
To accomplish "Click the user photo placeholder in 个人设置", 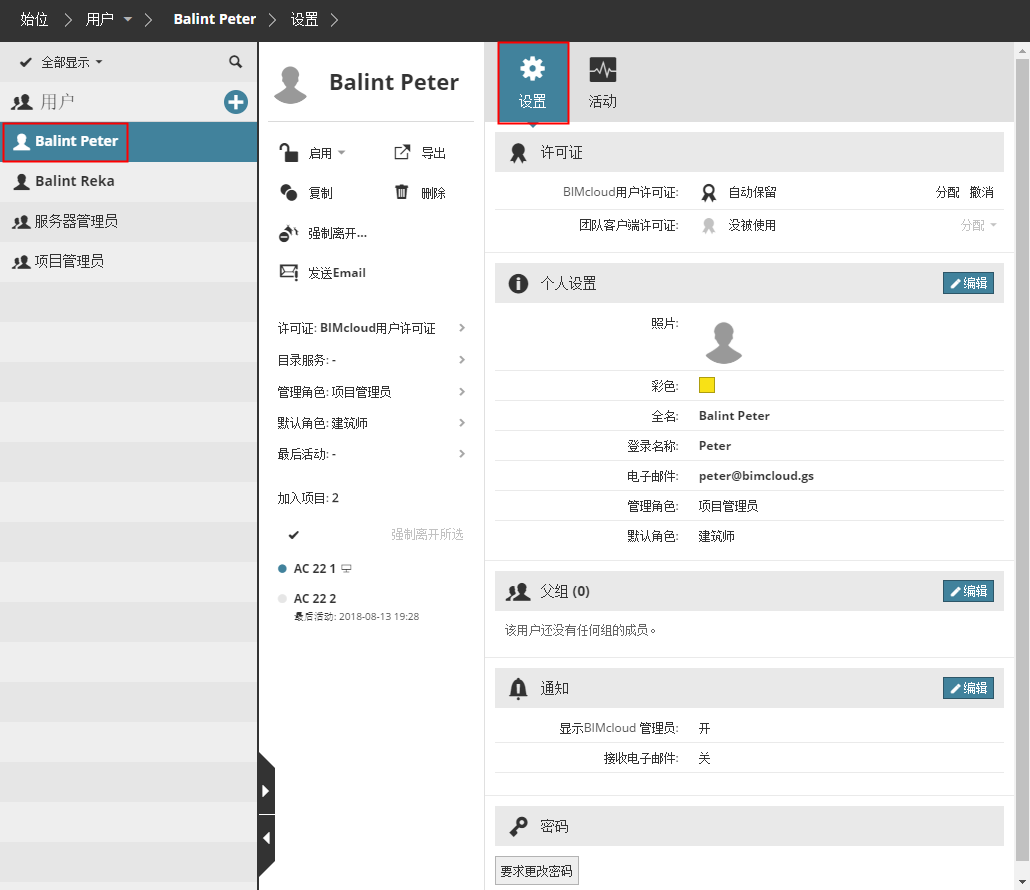I will tap(723, 342).
